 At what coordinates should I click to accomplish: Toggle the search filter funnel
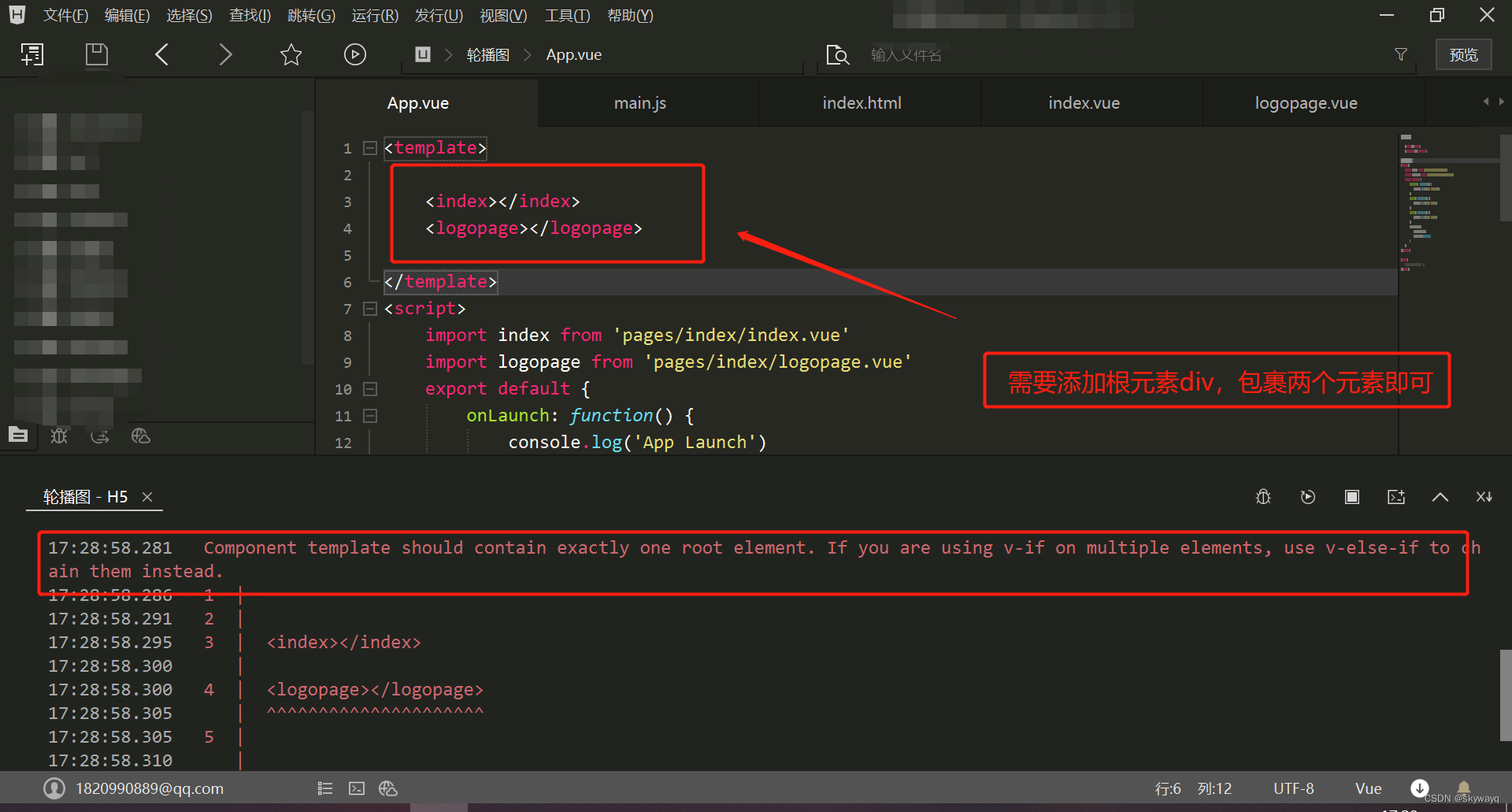[1401, 54]
